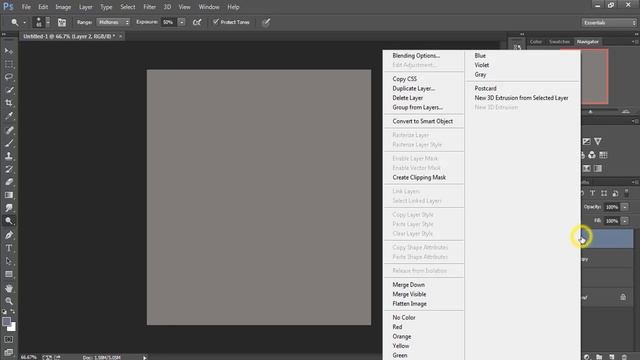
Task: Open the Exposure slider dropdown arrow
Action: click(x=182, y=22)
